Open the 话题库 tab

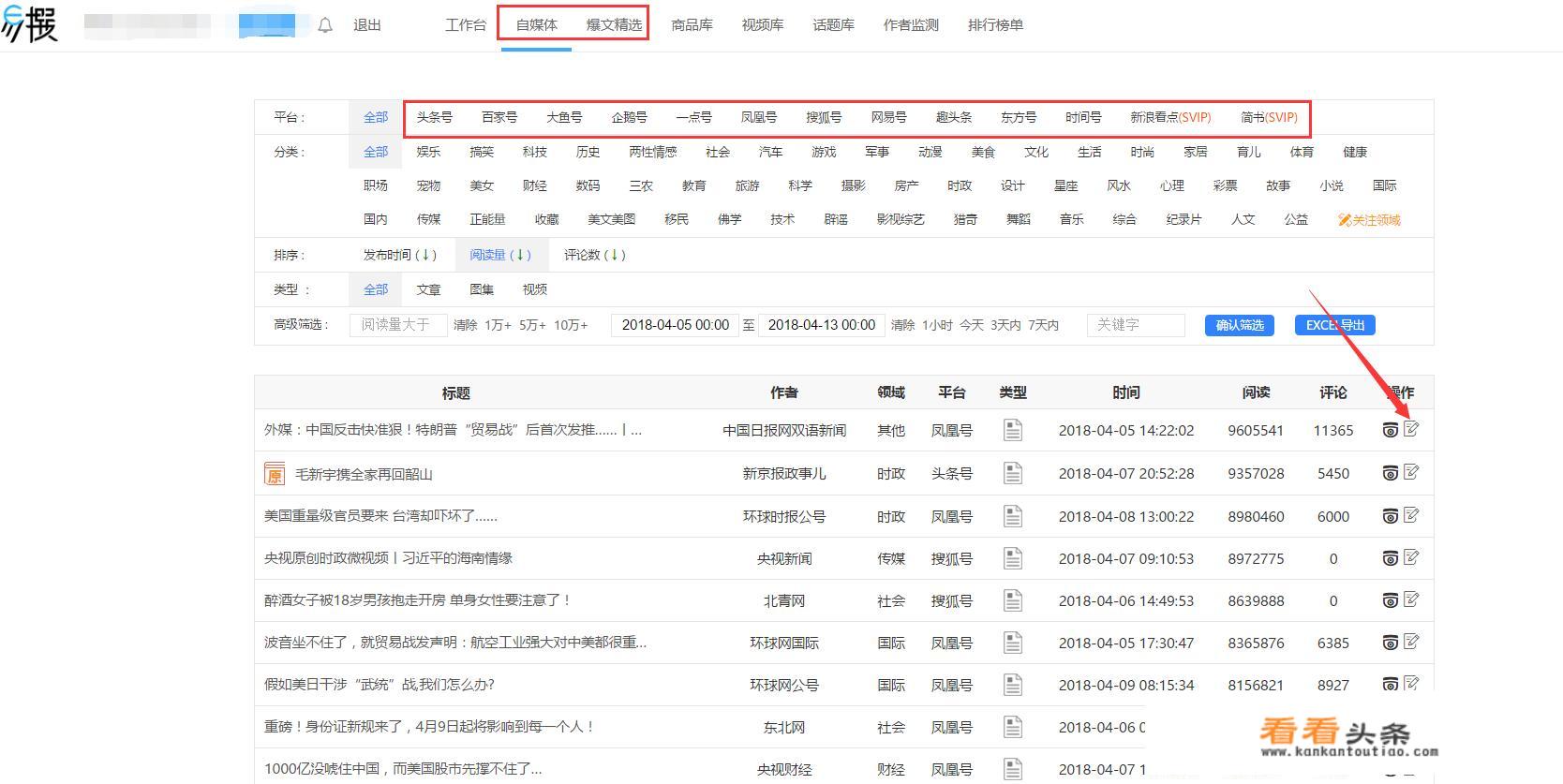(834, 25)
